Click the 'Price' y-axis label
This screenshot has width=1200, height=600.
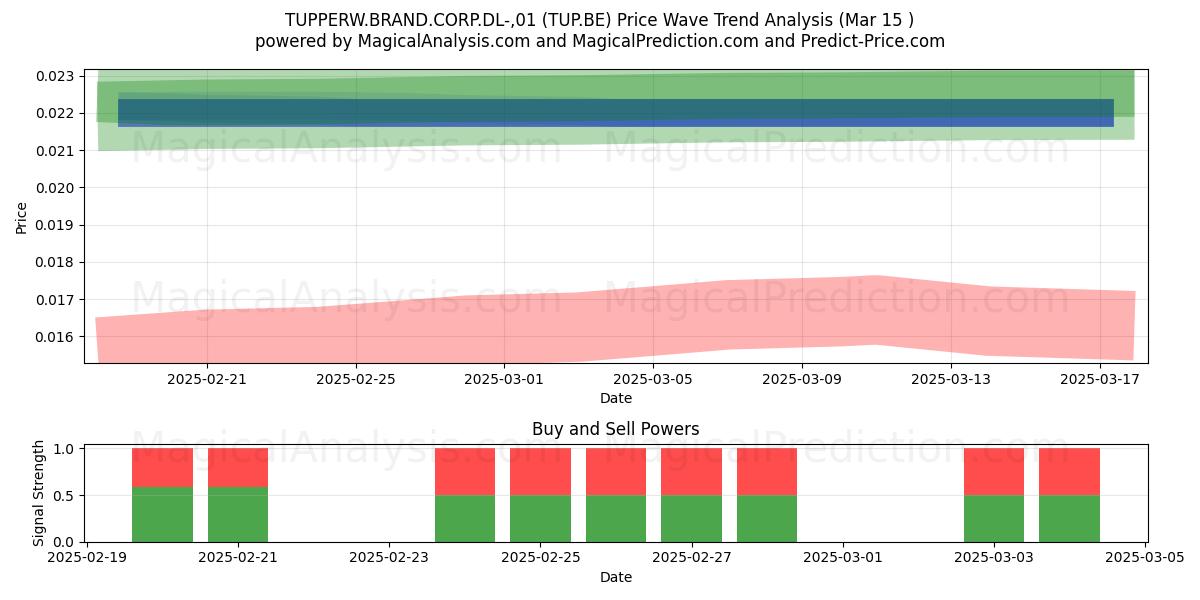(22, 217)
